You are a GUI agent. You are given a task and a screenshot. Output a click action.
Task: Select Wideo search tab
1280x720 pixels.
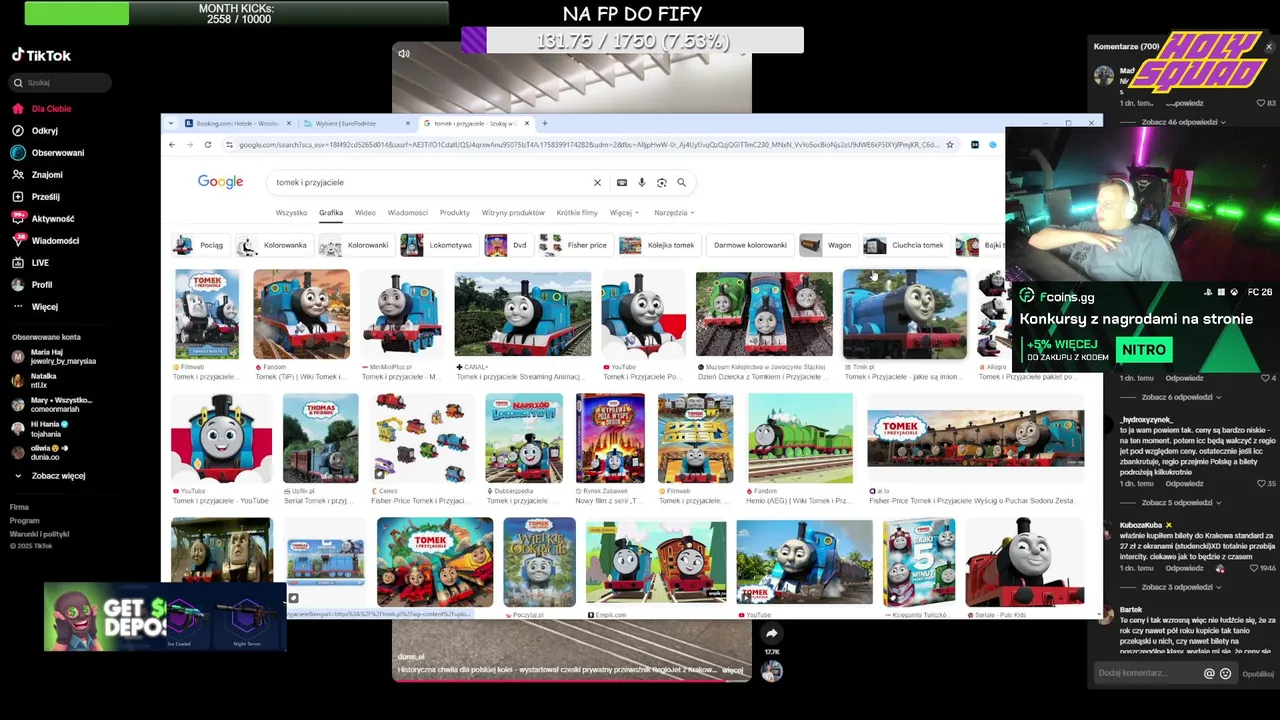coord(365,213)
